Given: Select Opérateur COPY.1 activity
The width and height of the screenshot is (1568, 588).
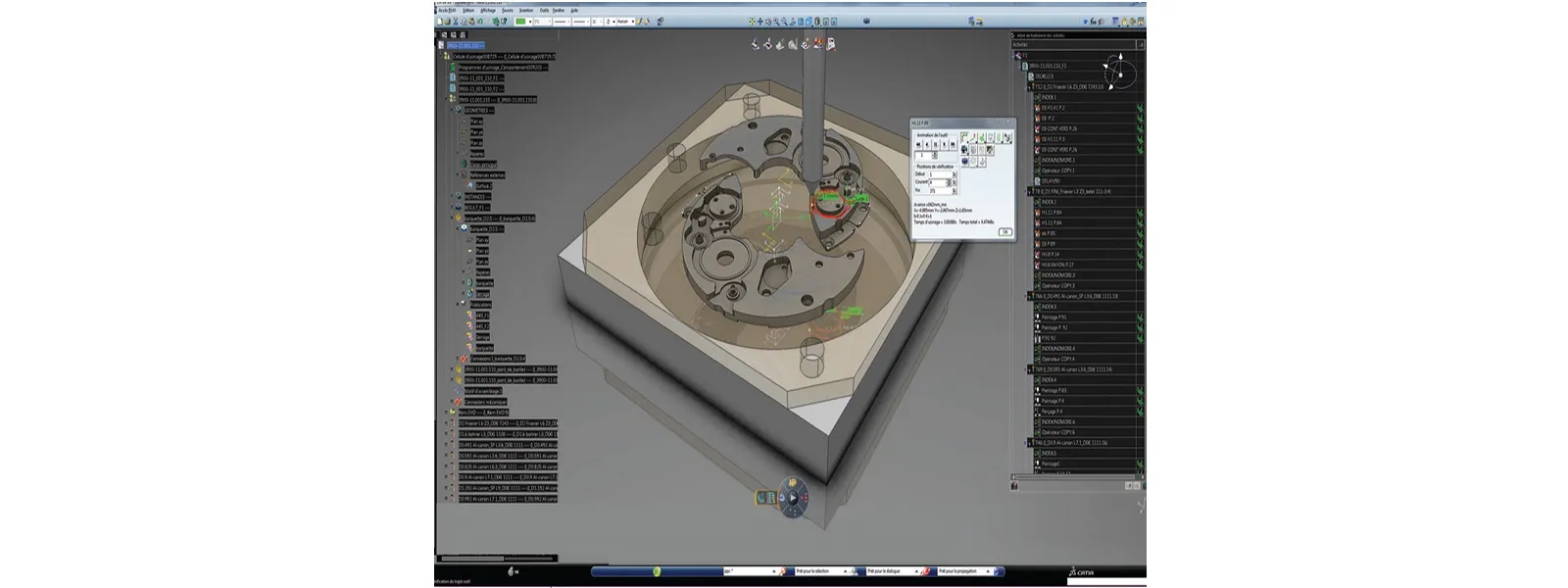Looking at the screenshot, I should click(x=1058, y=171).
